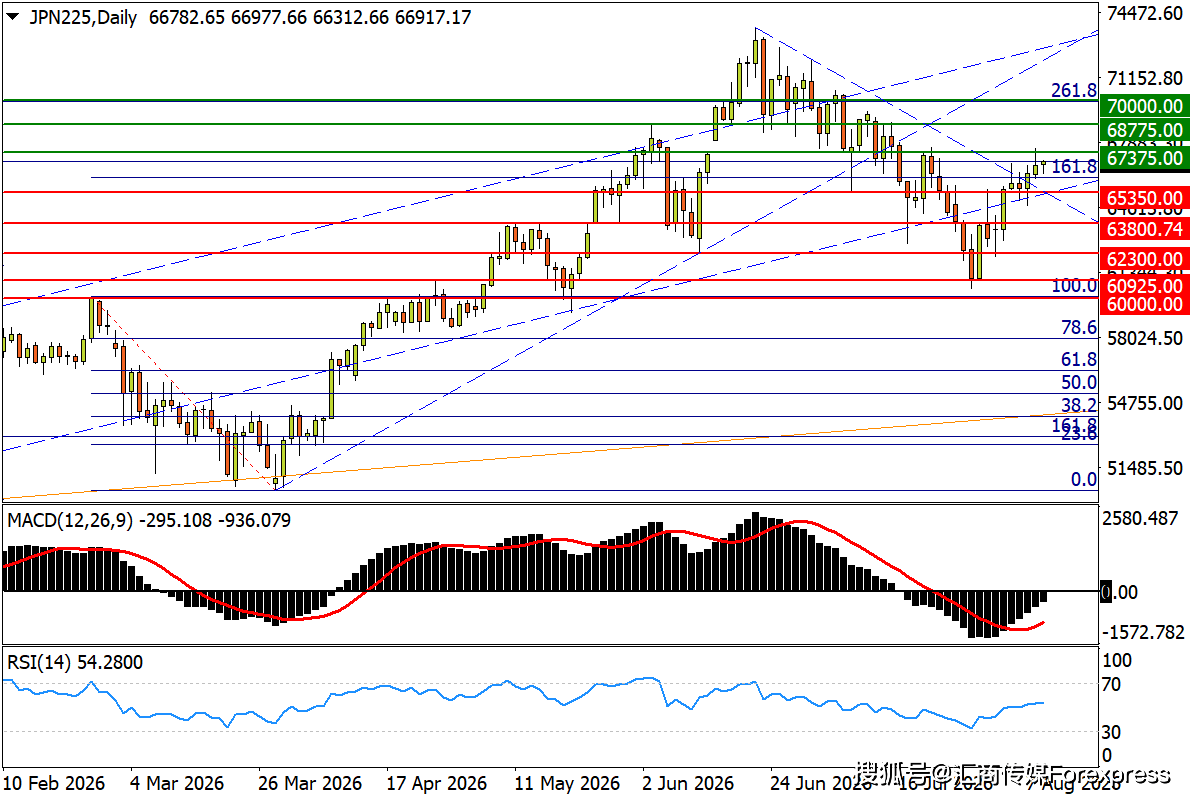Click the 26 Mar 2026 date label

click(x=311, y=783)
